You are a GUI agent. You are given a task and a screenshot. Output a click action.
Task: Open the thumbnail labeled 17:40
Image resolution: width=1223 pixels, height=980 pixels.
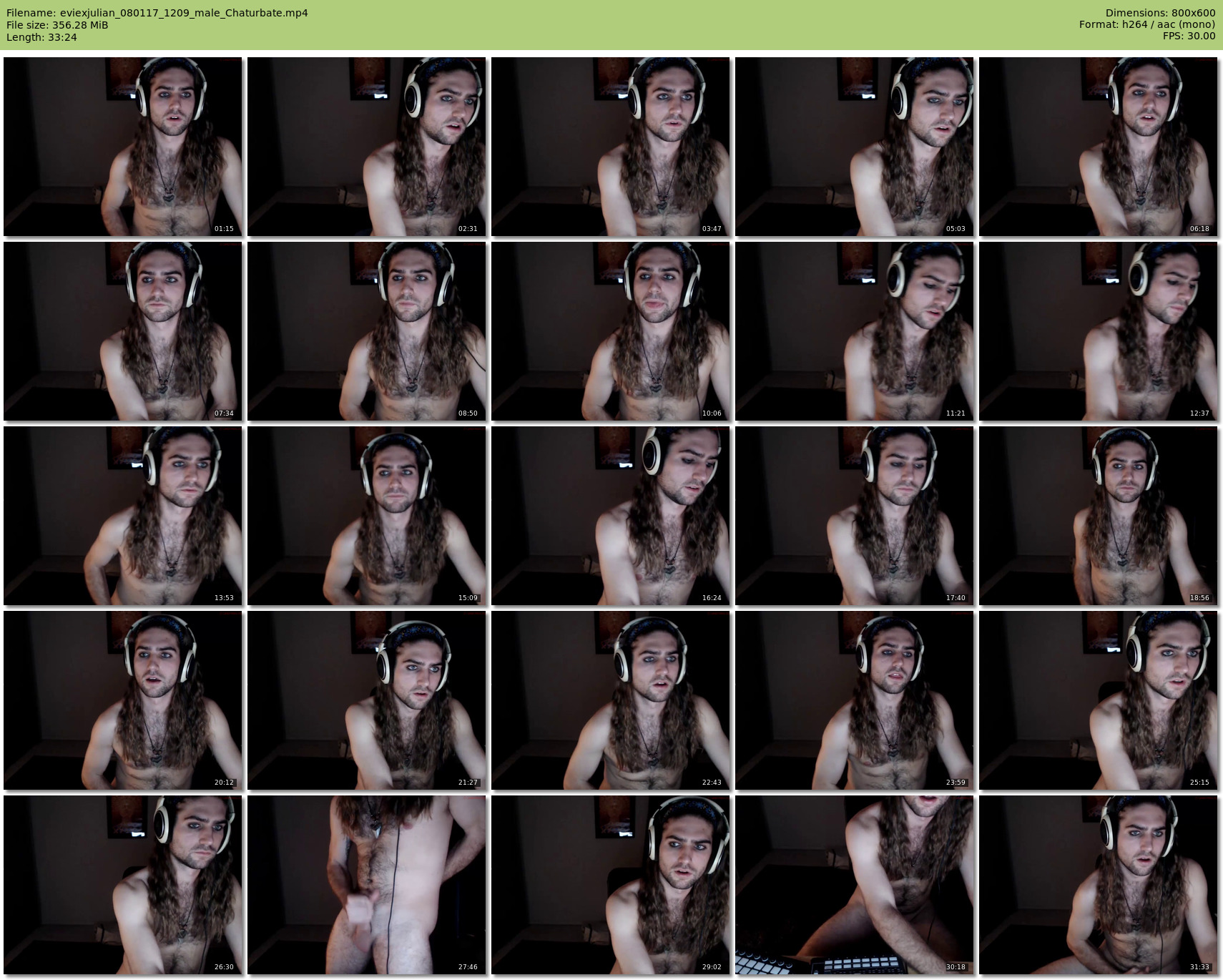click(x=854, y=516)
